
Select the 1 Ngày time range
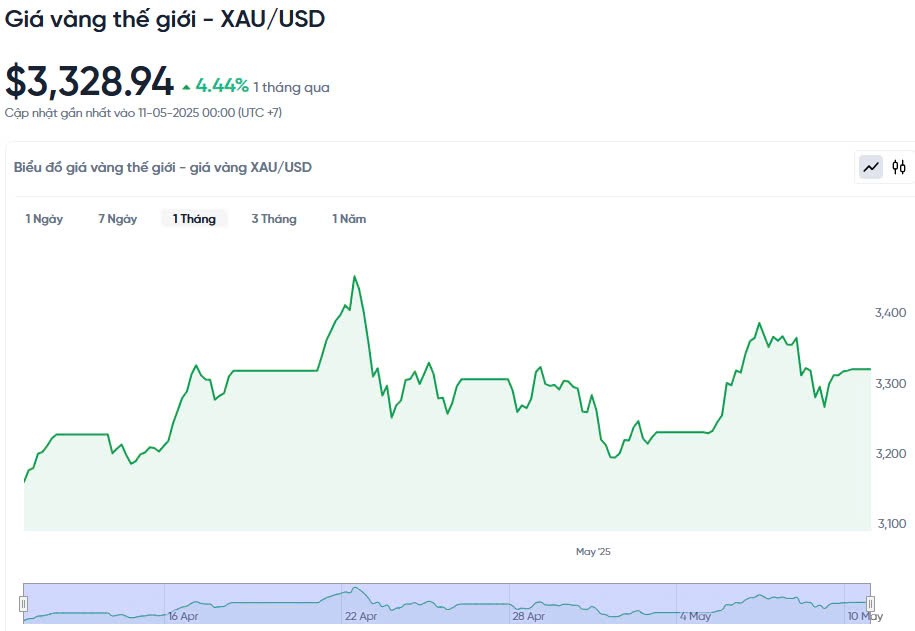pos(44,219)
